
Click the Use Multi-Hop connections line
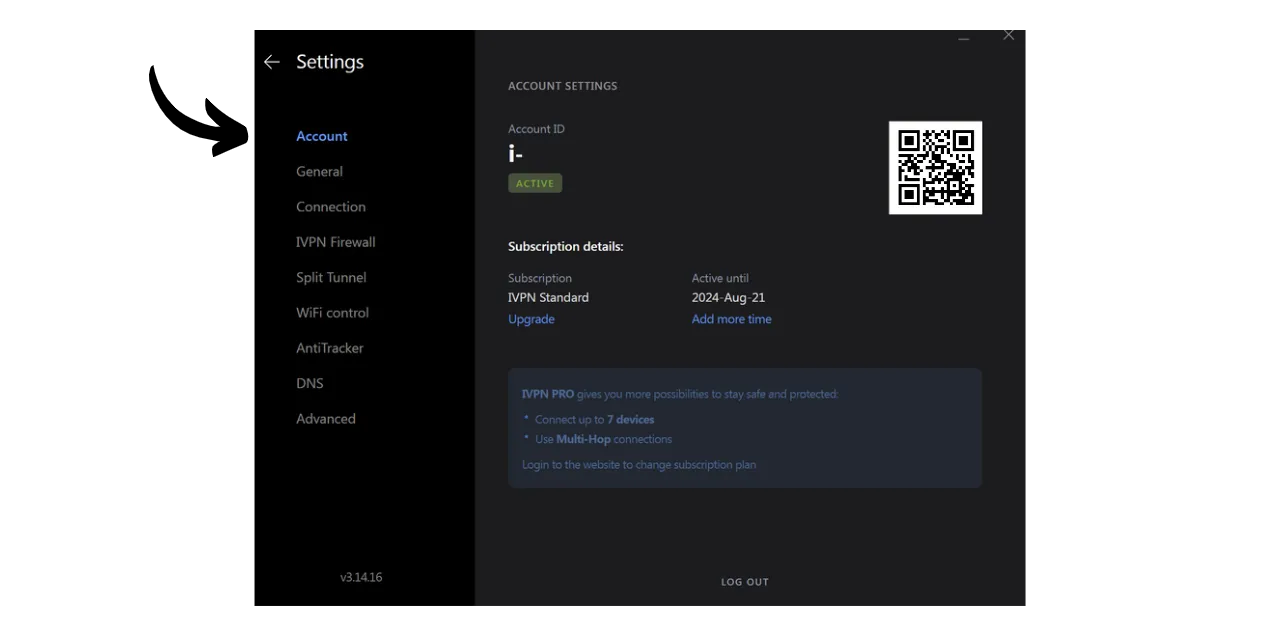tap(603, 439)
